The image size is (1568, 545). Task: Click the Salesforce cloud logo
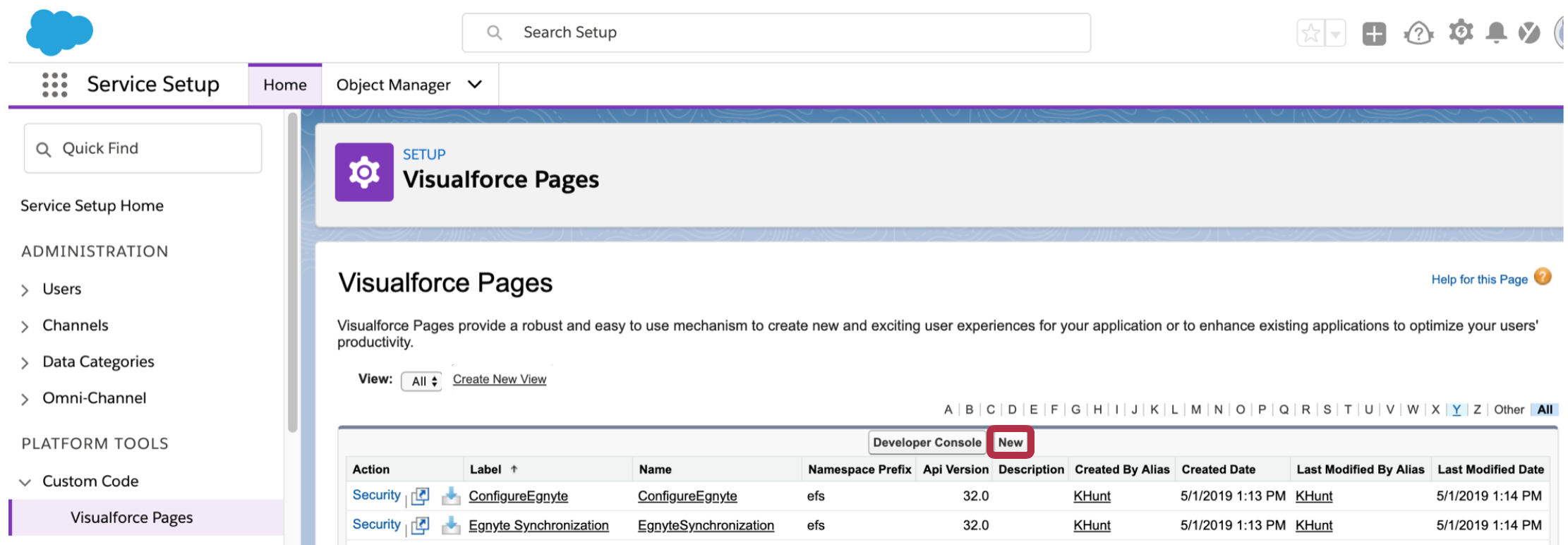pyautogui.click(x=59, y=32)
